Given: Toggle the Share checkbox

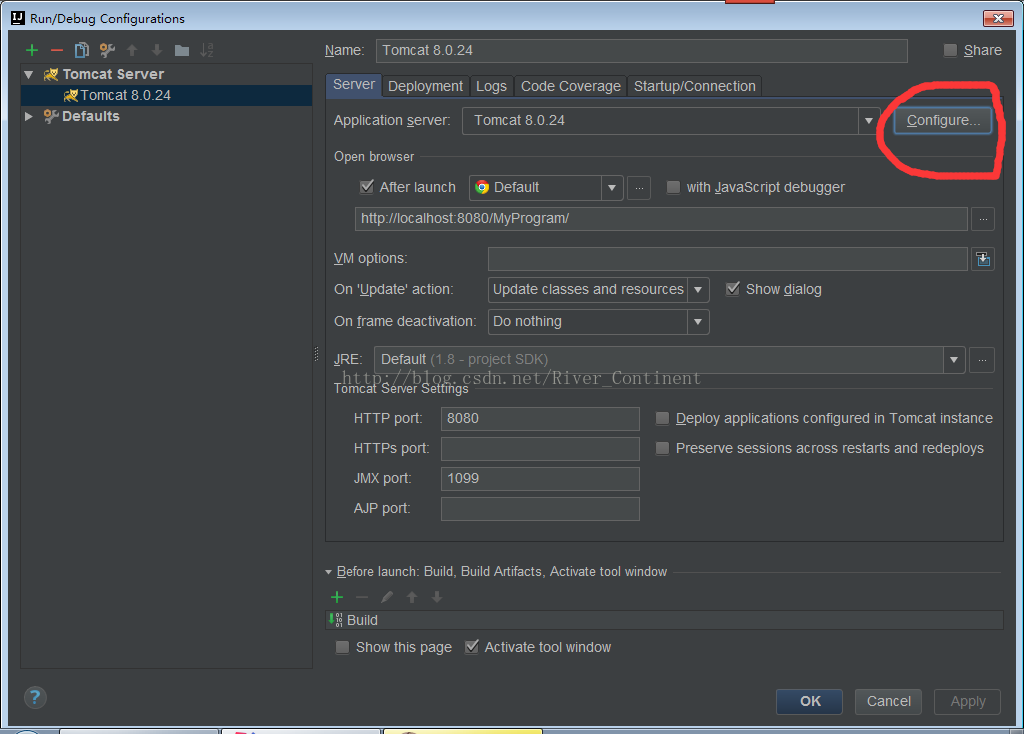Looking at the screenshot, I should [950, 50].
